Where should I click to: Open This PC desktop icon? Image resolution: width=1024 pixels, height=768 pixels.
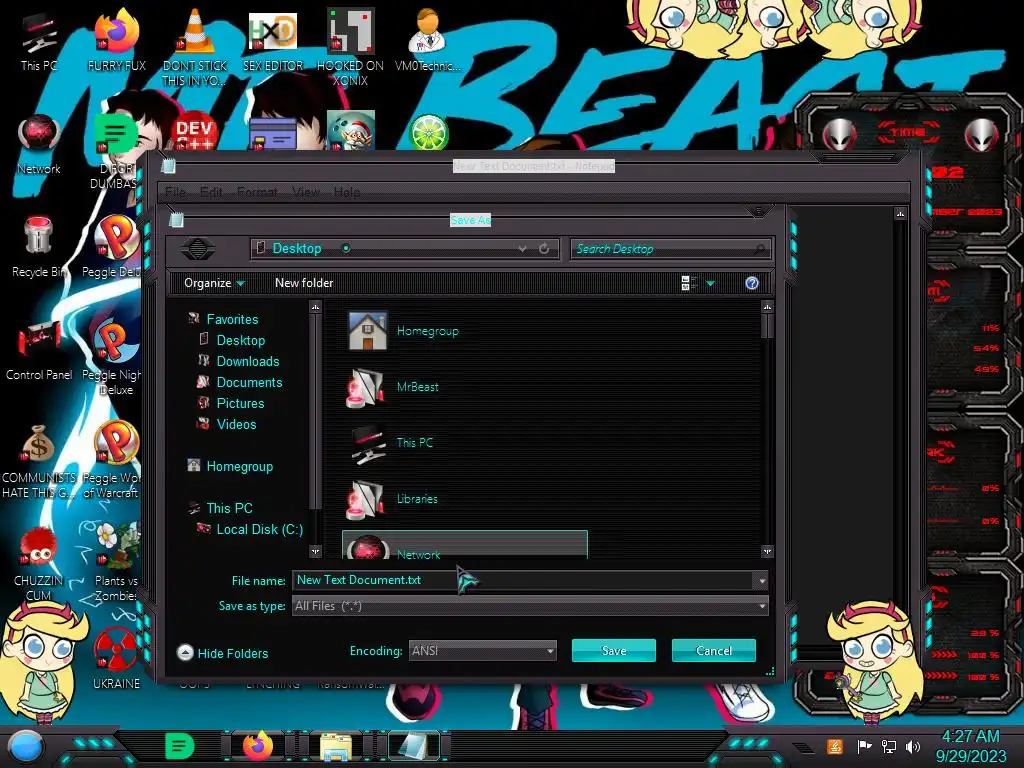coord(39,42)
